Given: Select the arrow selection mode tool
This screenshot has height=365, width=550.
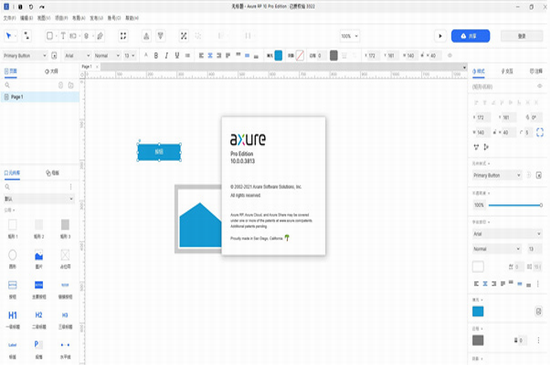Looking at the screenshot, I should pos(8,36).
